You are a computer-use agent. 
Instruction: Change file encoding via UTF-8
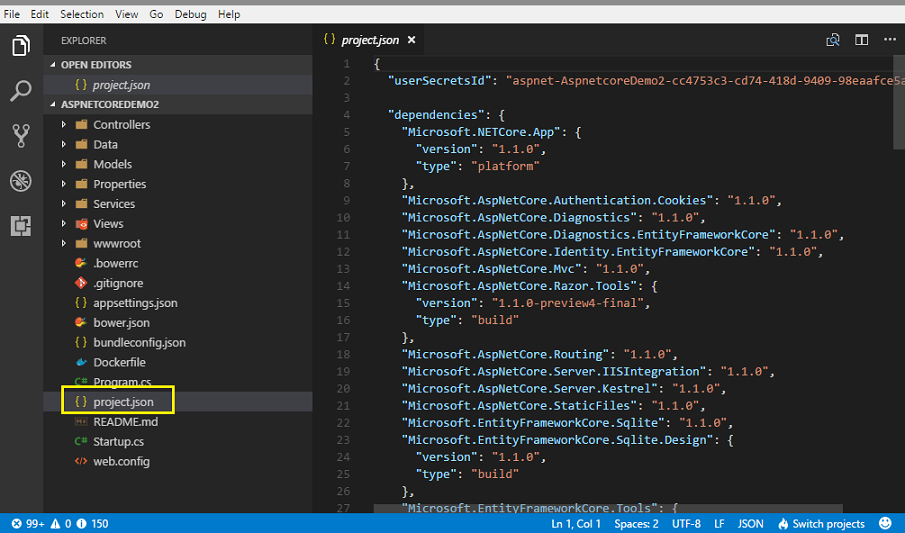click(686, 524)
